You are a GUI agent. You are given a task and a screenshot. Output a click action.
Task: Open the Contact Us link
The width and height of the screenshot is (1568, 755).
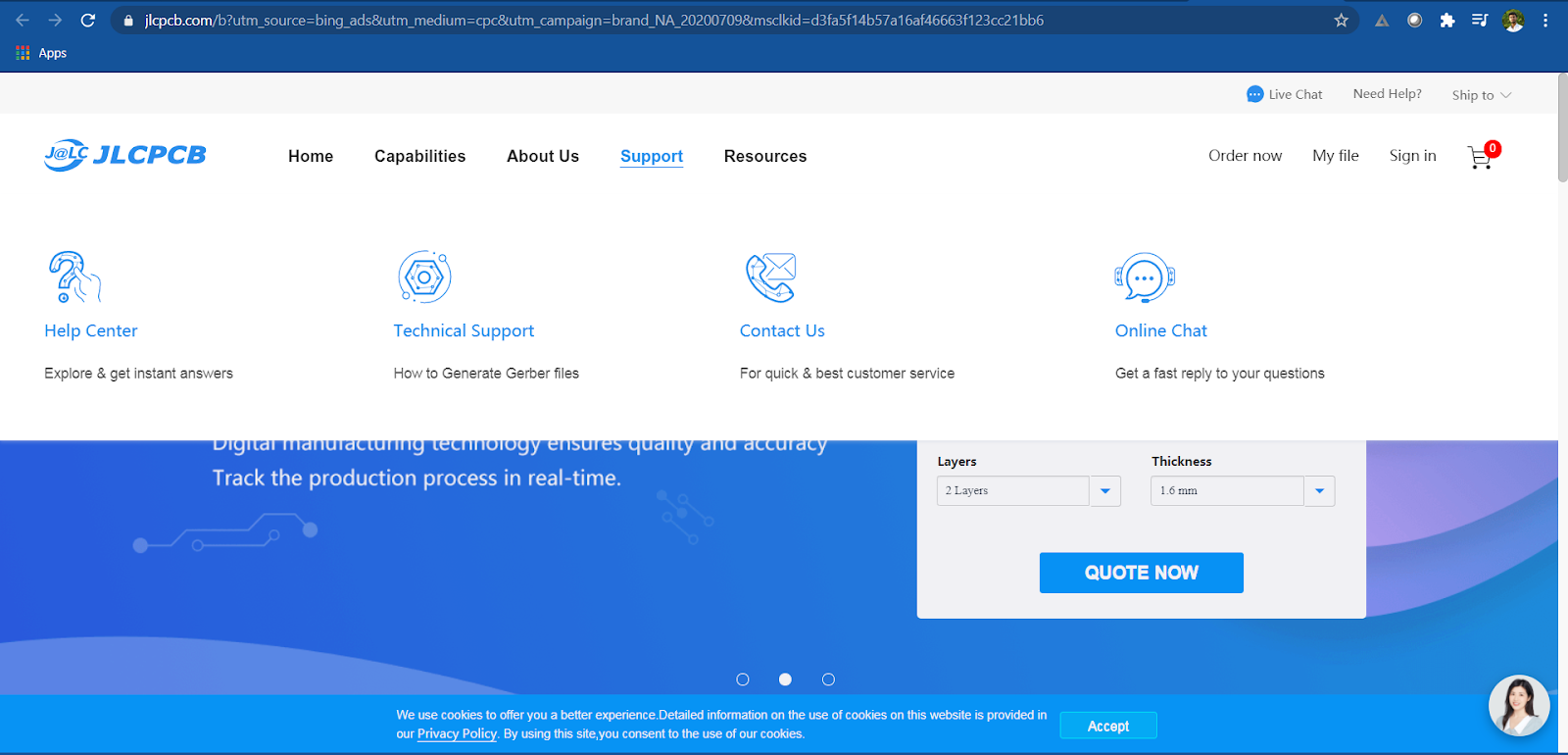click(x=782, y=330)
